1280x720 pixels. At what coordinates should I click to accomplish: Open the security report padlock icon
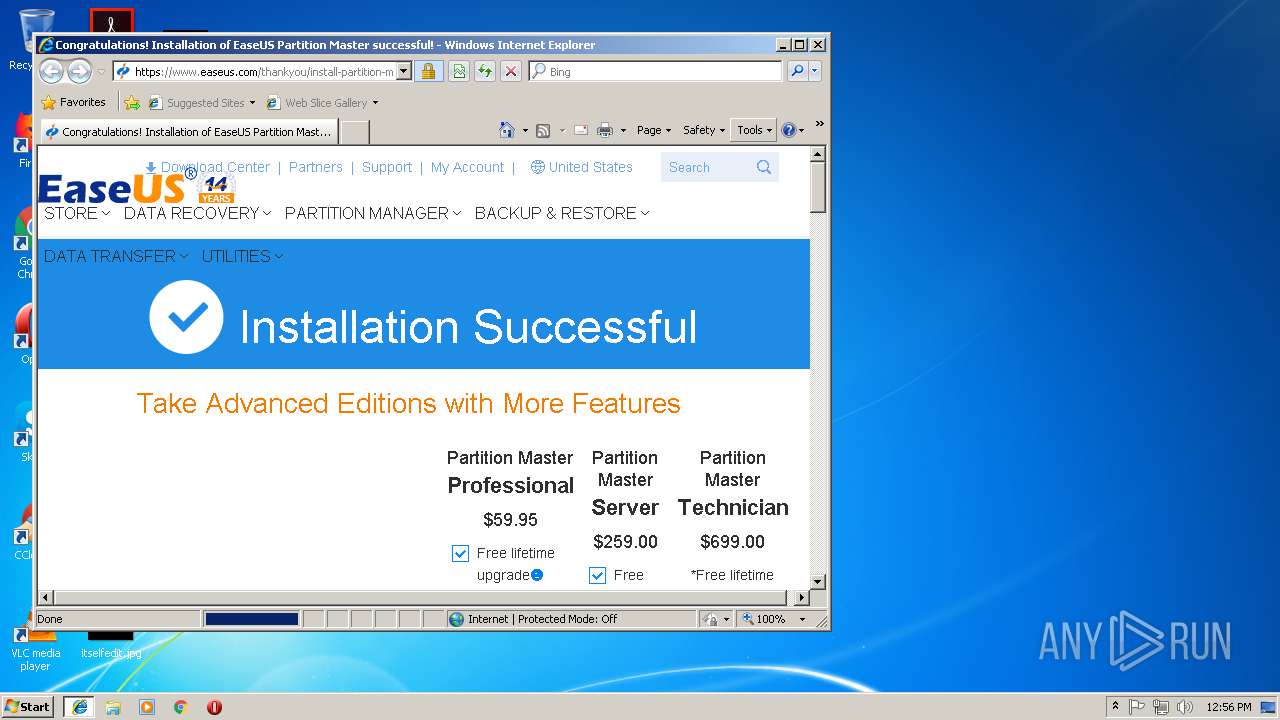428,71
